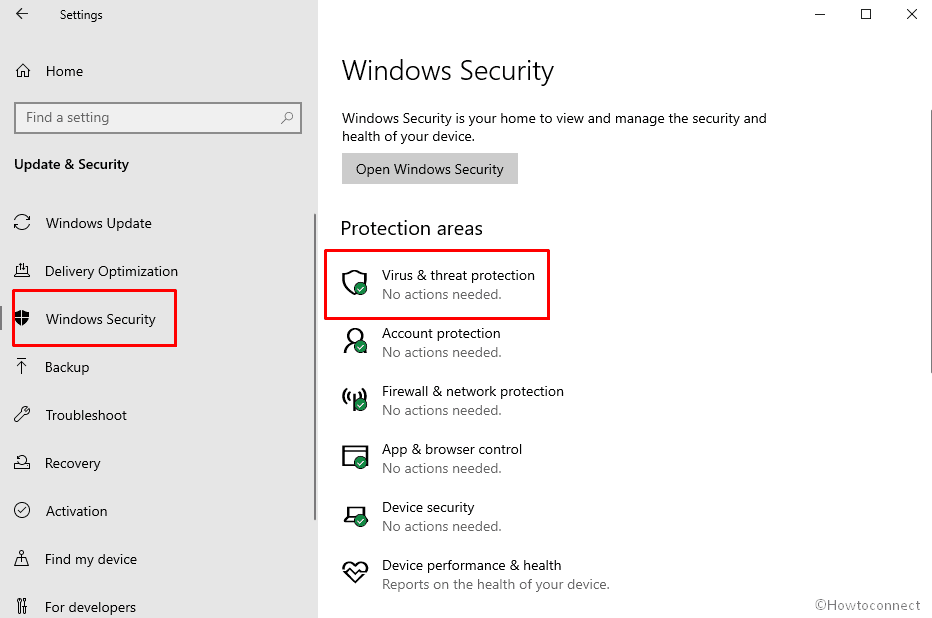Click the Firewall & network protection antenna icon
The image size is (932, 618).
coord(355,399)
